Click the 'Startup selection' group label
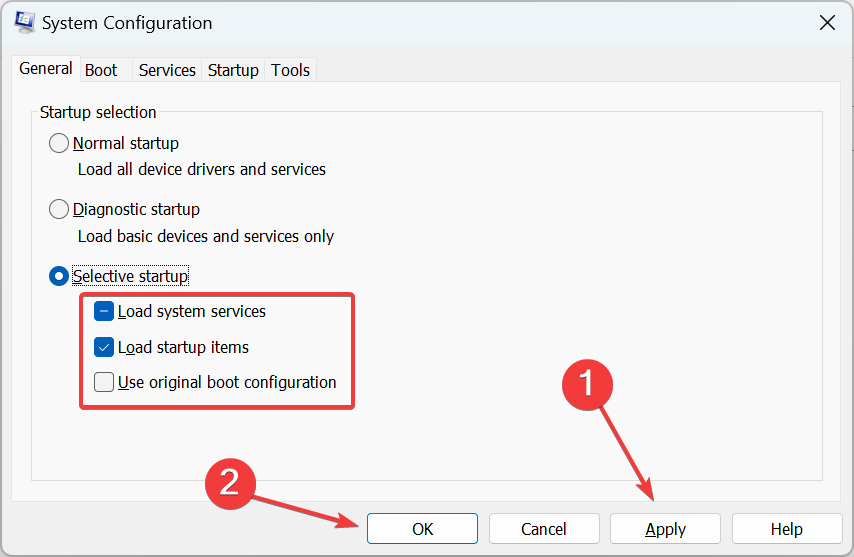This screenshot has height=557, width=854. tap(98, 112)
